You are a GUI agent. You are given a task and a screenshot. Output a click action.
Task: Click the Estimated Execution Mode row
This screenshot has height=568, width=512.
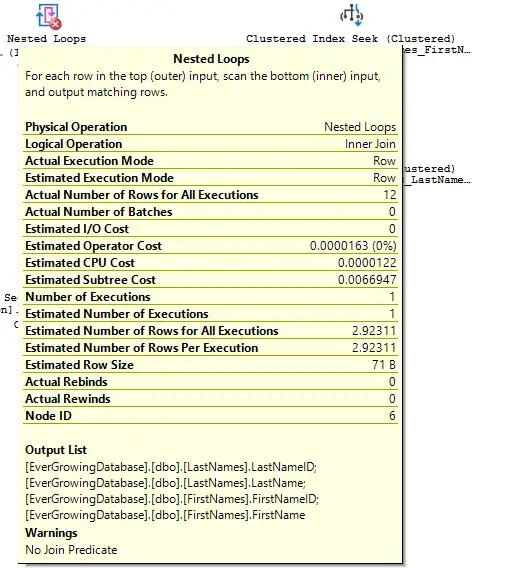211,178
